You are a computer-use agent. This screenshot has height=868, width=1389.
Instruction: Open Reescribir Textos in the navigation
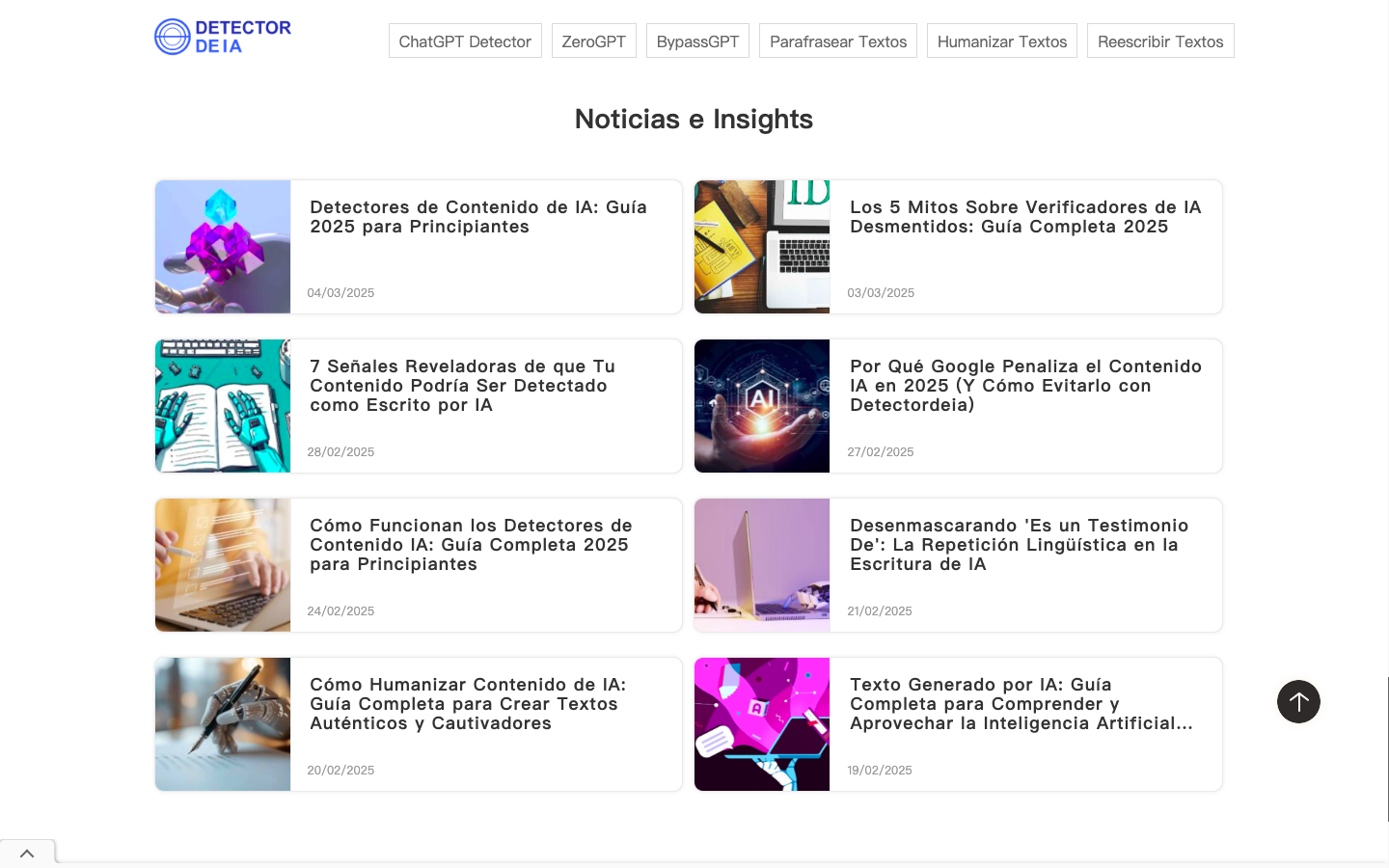click(1160, 41)
